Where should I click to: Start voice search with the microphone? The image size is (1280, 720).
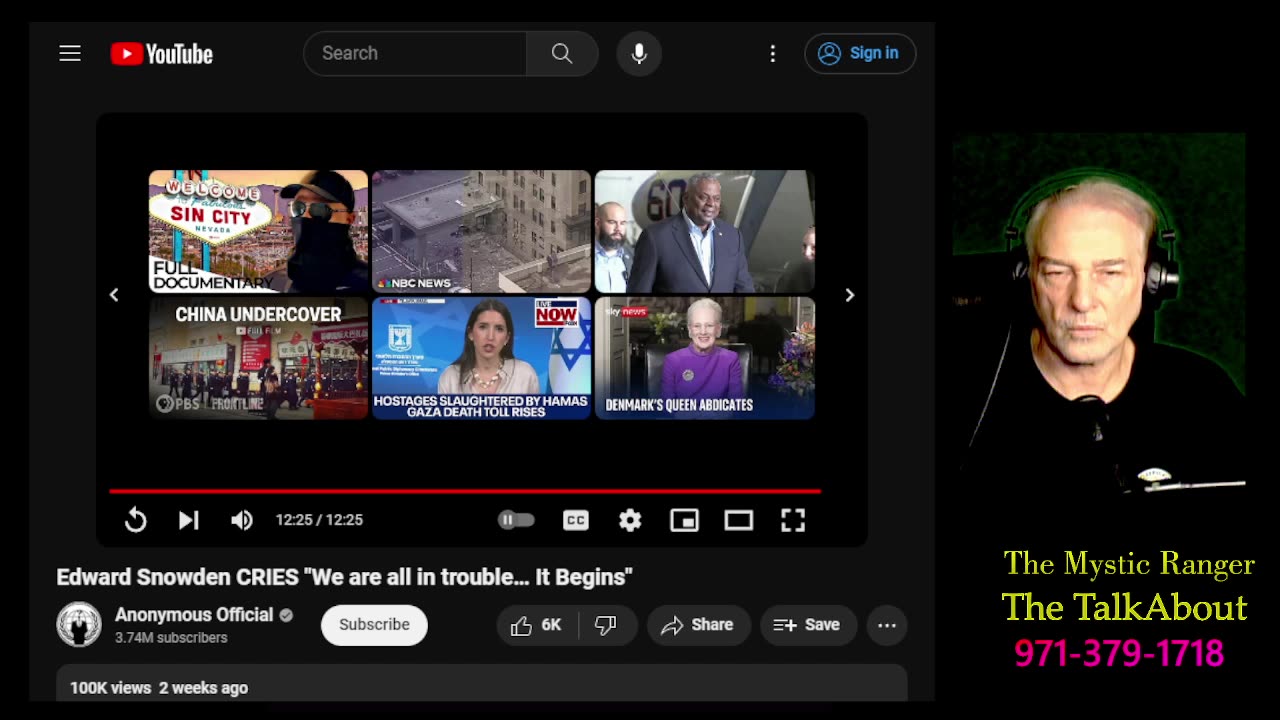[x=639, y=54]
